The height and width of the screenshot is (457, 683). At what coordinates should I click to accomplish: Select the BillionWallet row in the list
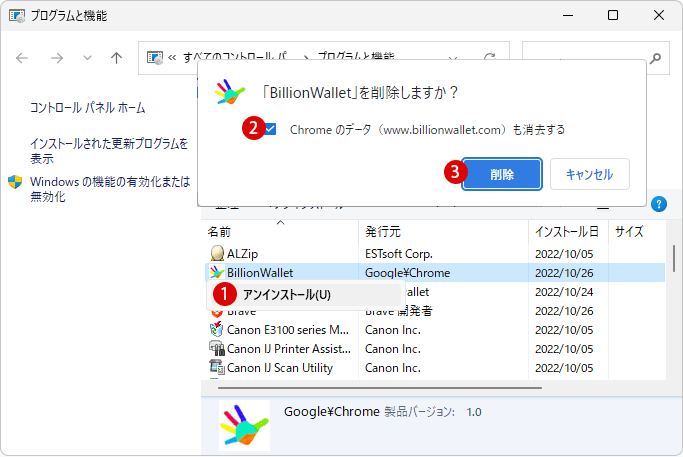435,273
